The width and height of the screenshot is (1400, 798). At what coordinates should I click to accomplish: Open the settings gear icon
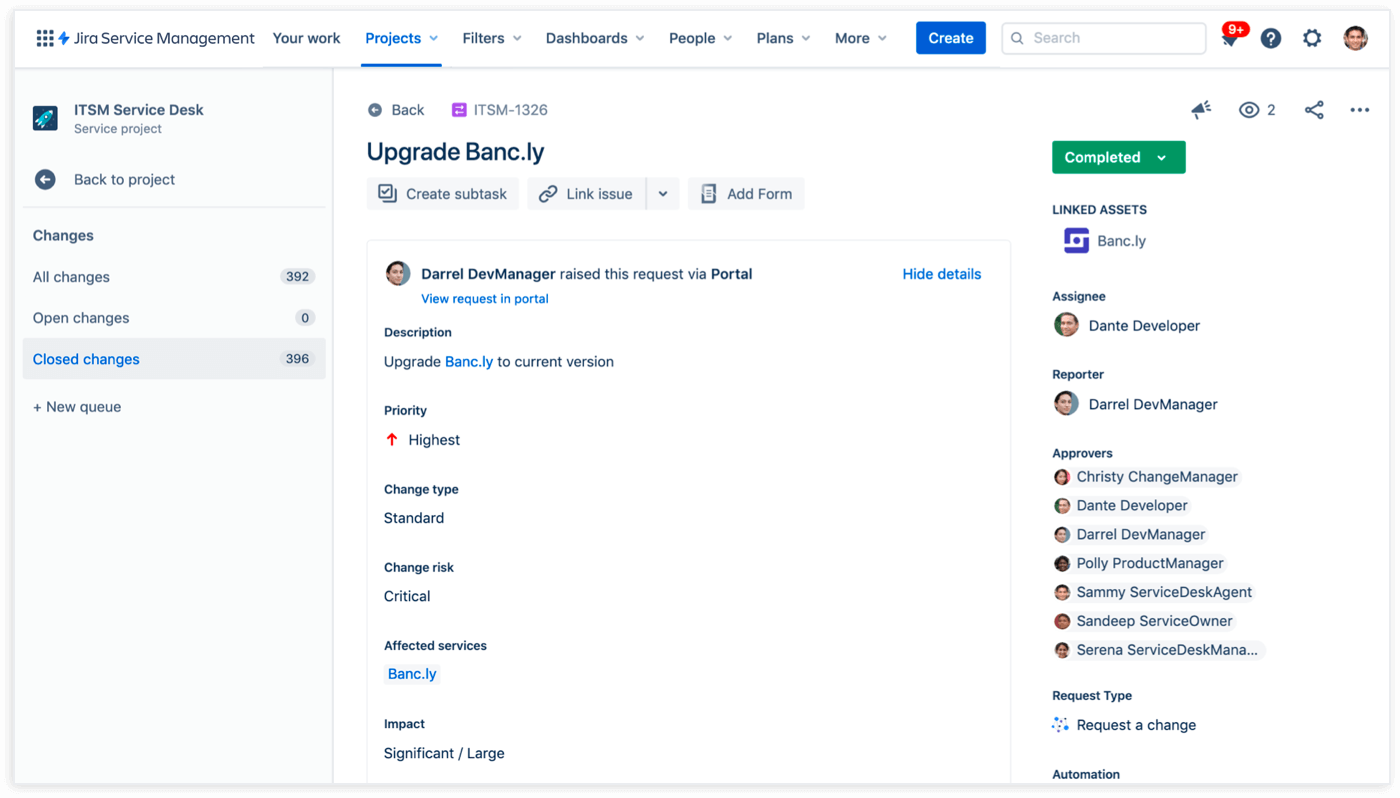(1312, 38)
